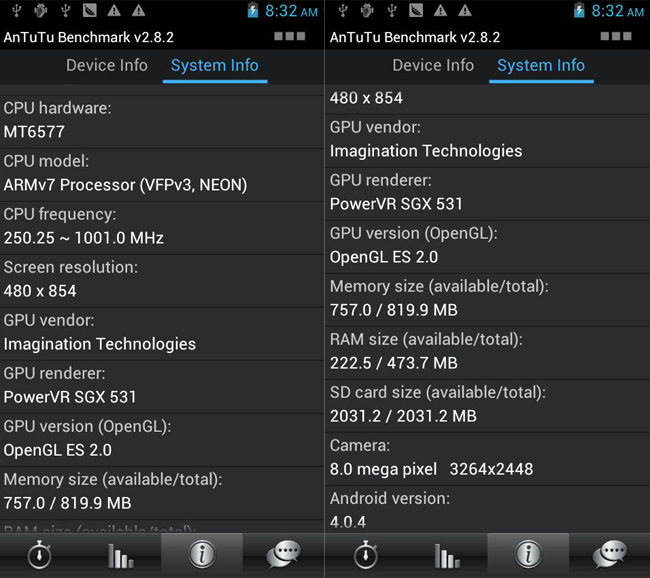Select 480 x 854 resolution in right screenshot
This screenshot has height=578, width=650.
coord(366,99)
